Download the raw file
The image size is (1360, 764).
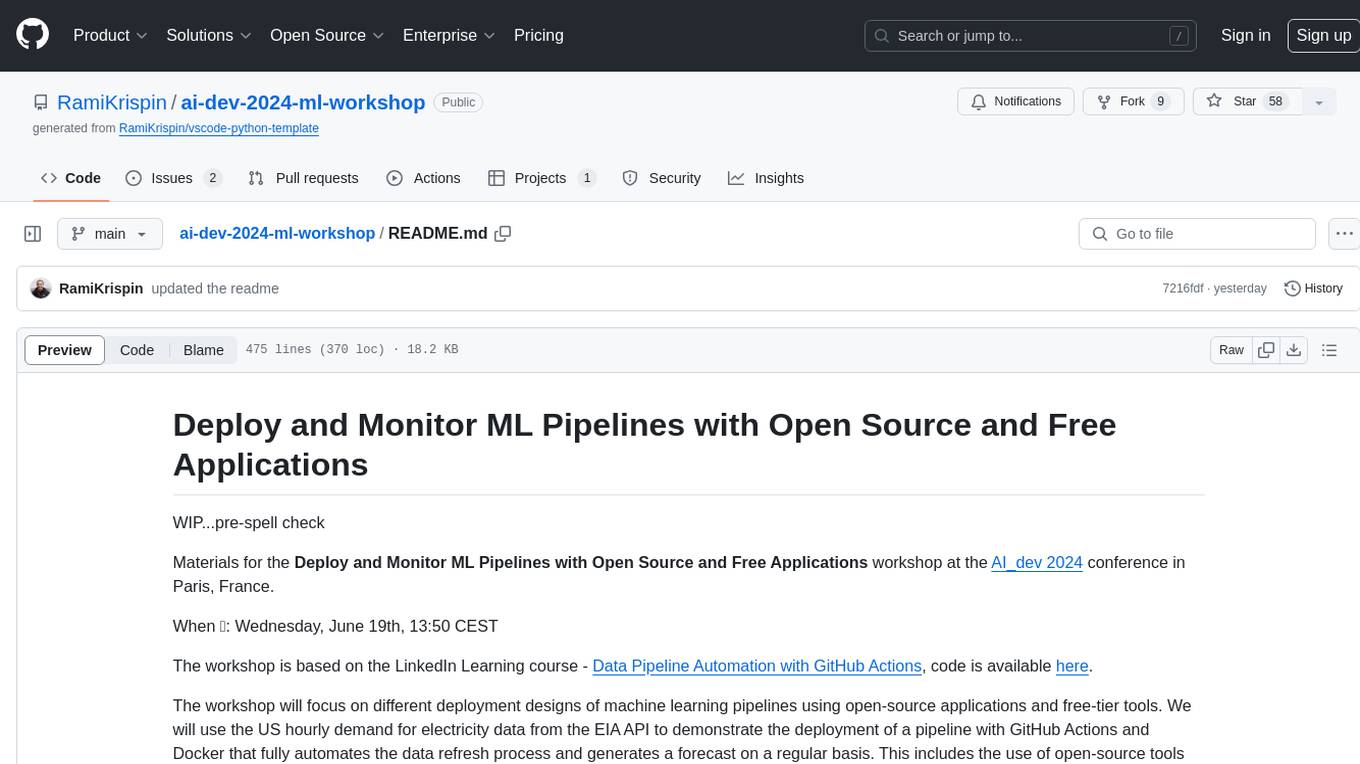1294,350
